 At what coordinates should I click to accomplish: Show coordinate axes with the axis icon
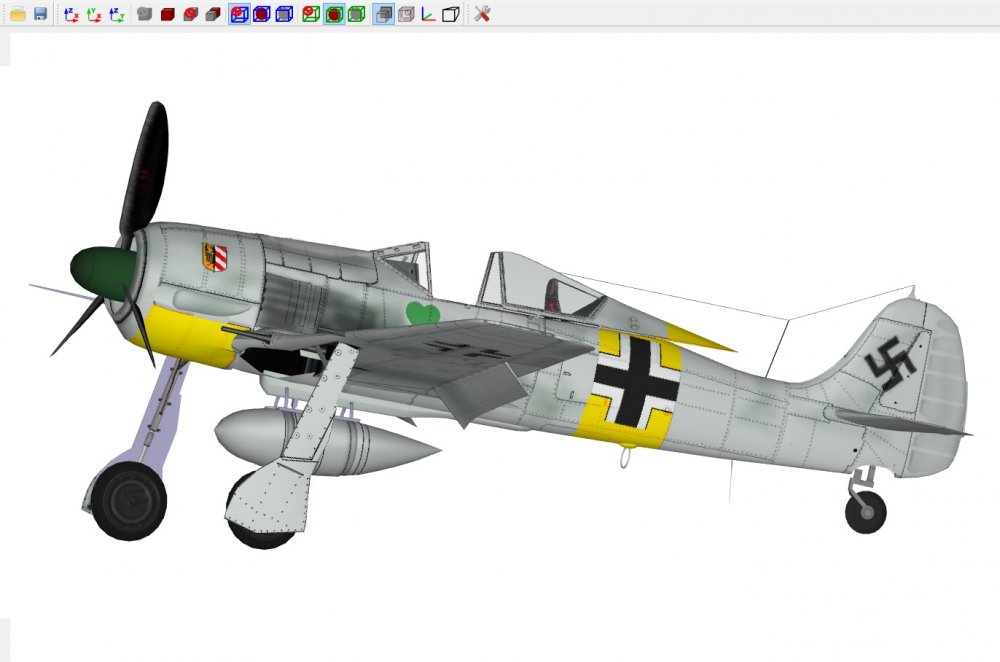[x=428, y=14]
